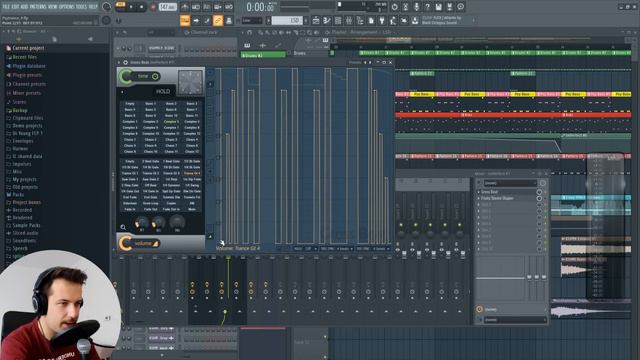
Task: Expand Plugin database folder
Action: pyautogui.click(x=29, y=66)
